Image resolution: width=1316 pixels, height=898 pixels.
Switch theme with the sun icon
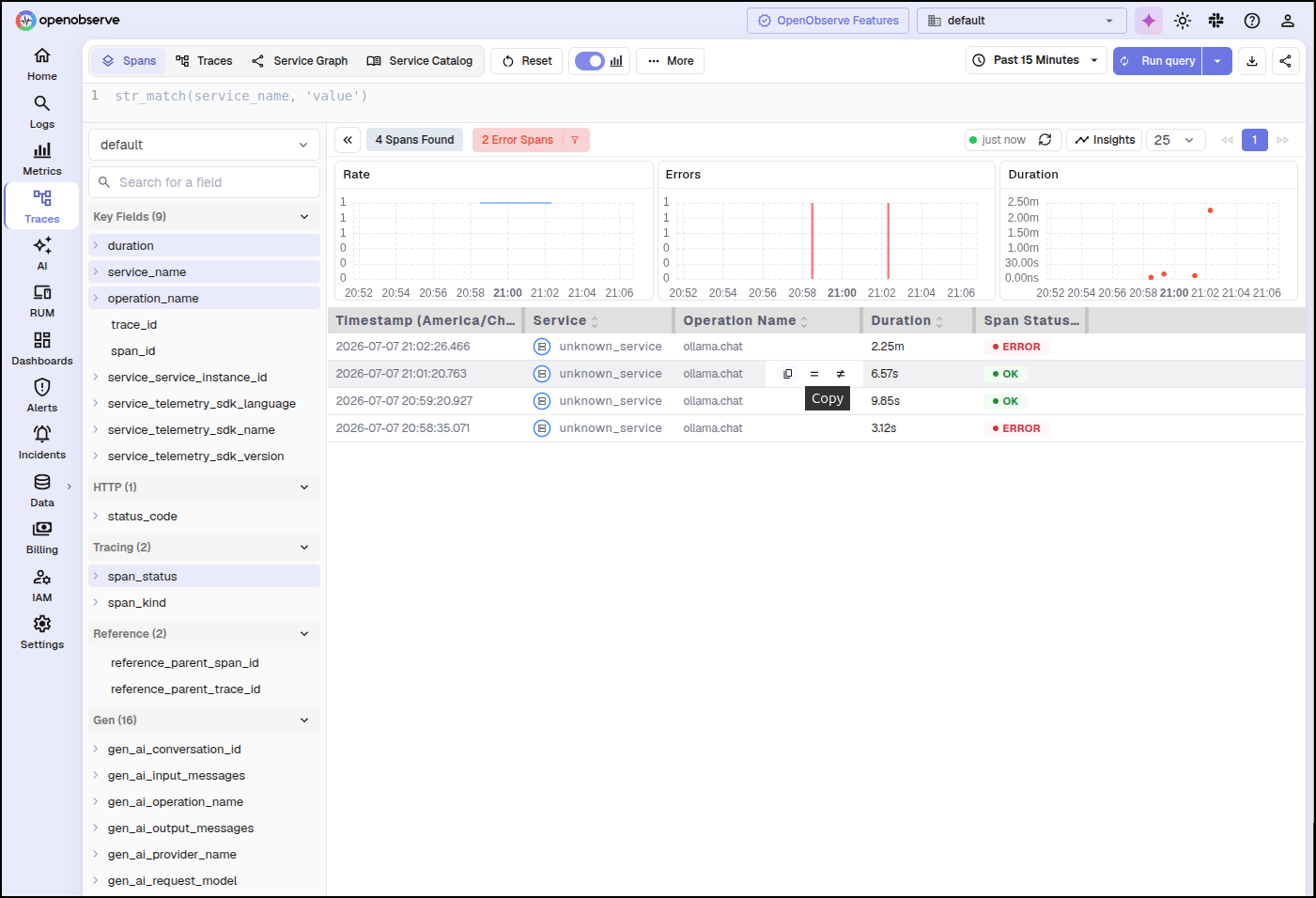pyautogui.click(x=1183, y=21)
